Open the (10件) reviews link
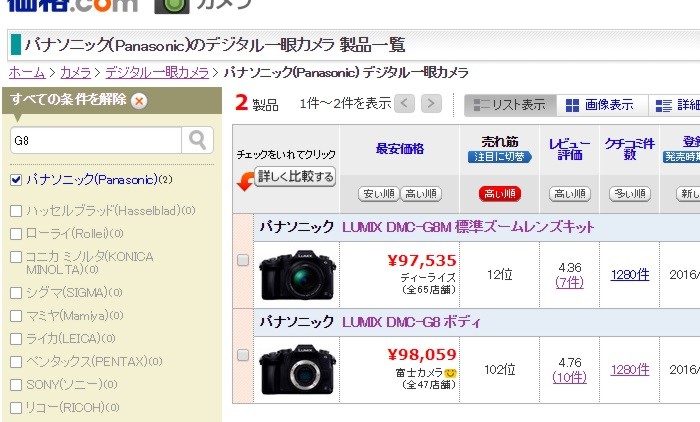 (570, 377)
